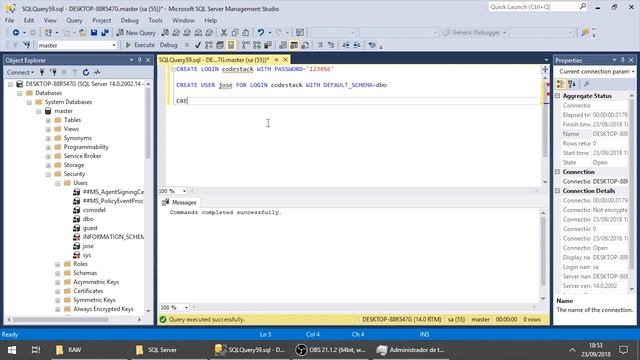Select the jose user in tree

[88, 246]
